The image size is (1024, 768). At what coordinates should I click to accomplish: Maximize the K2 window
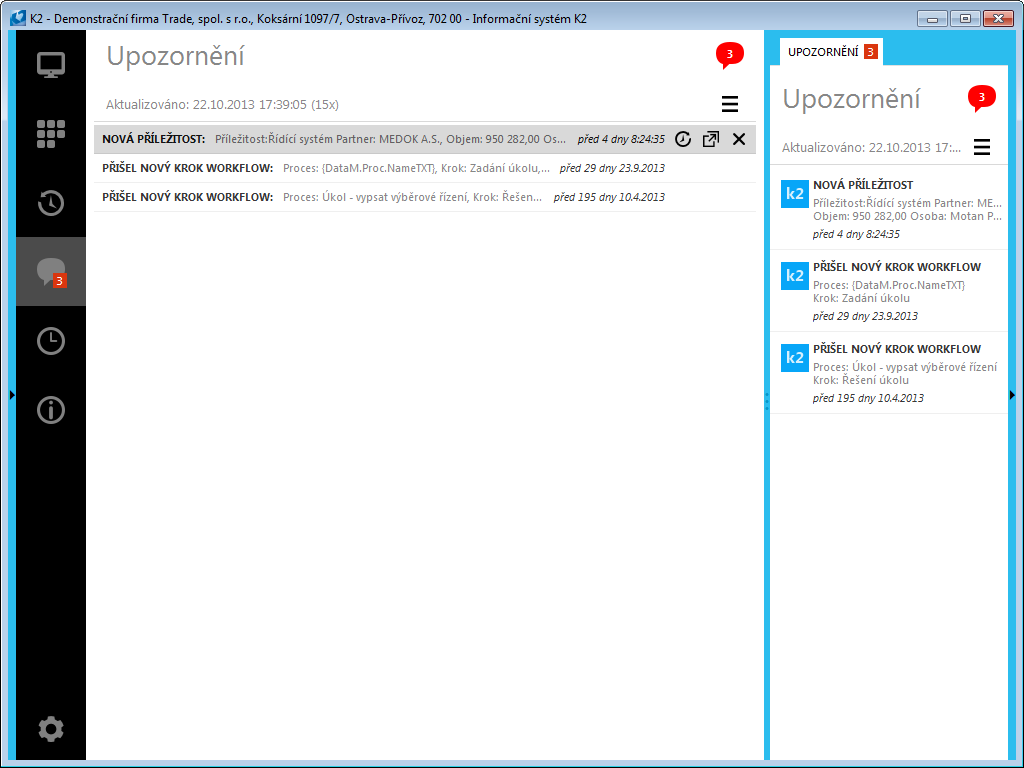click(x=965, y=18)
